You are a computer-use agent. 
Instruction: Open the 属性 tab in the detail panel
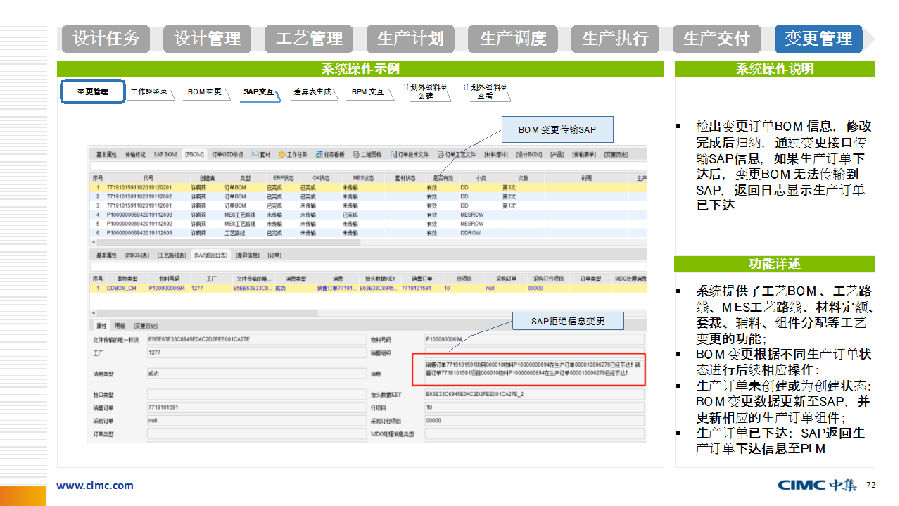pyautogui.click(x=102, y=325)
